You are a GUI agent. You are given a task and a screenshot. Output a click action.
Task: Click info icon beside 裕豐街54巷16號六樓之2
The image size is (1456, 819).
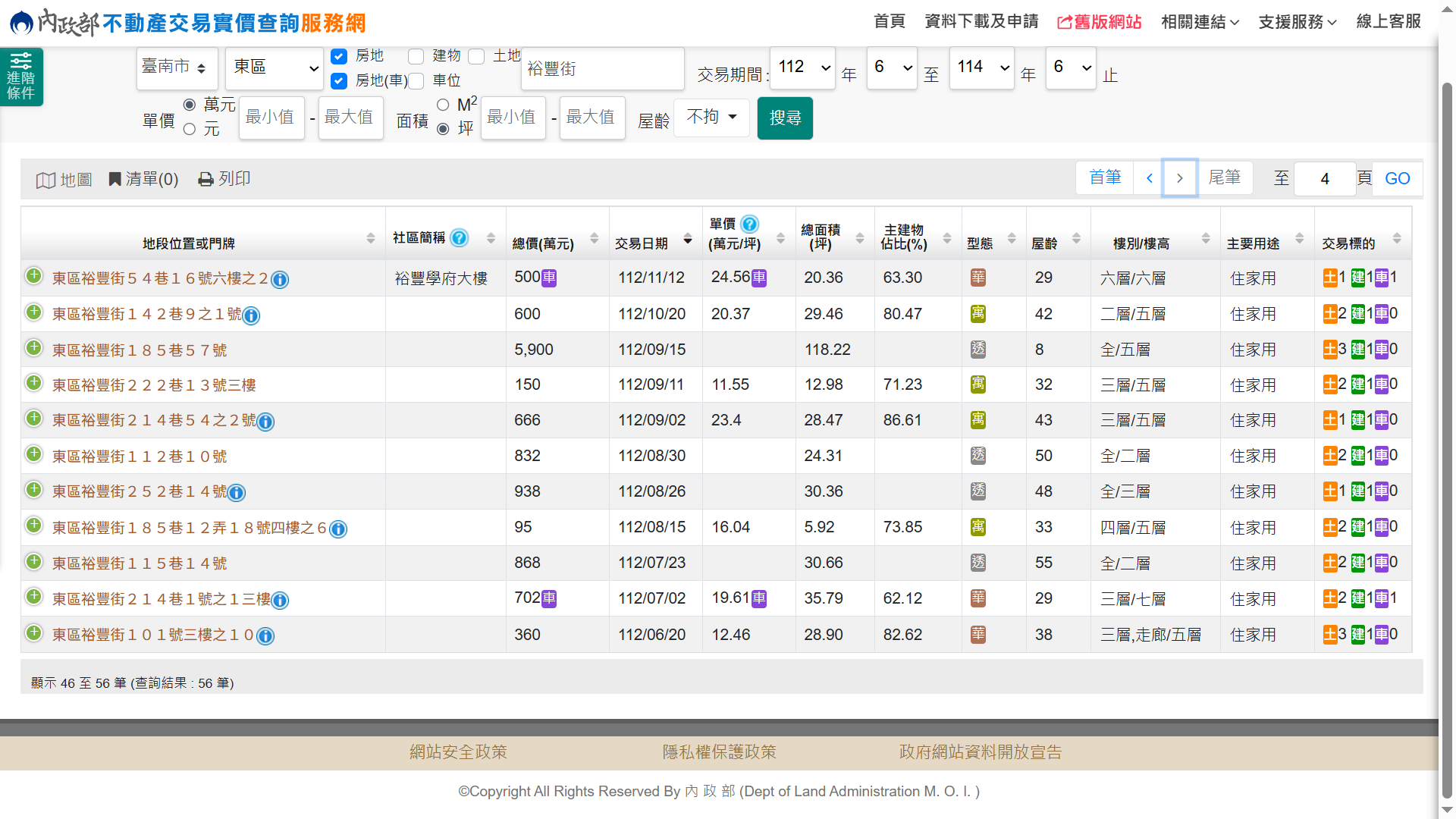pyautogui.click(x=280, y=280)
